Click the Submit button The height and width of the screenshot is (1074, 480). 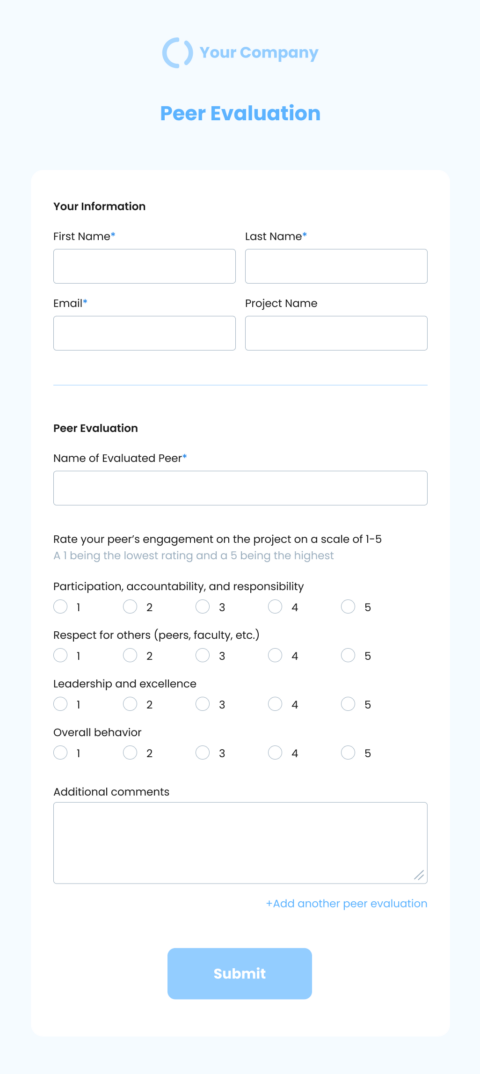pyautogui.click(x=240, y=973)
